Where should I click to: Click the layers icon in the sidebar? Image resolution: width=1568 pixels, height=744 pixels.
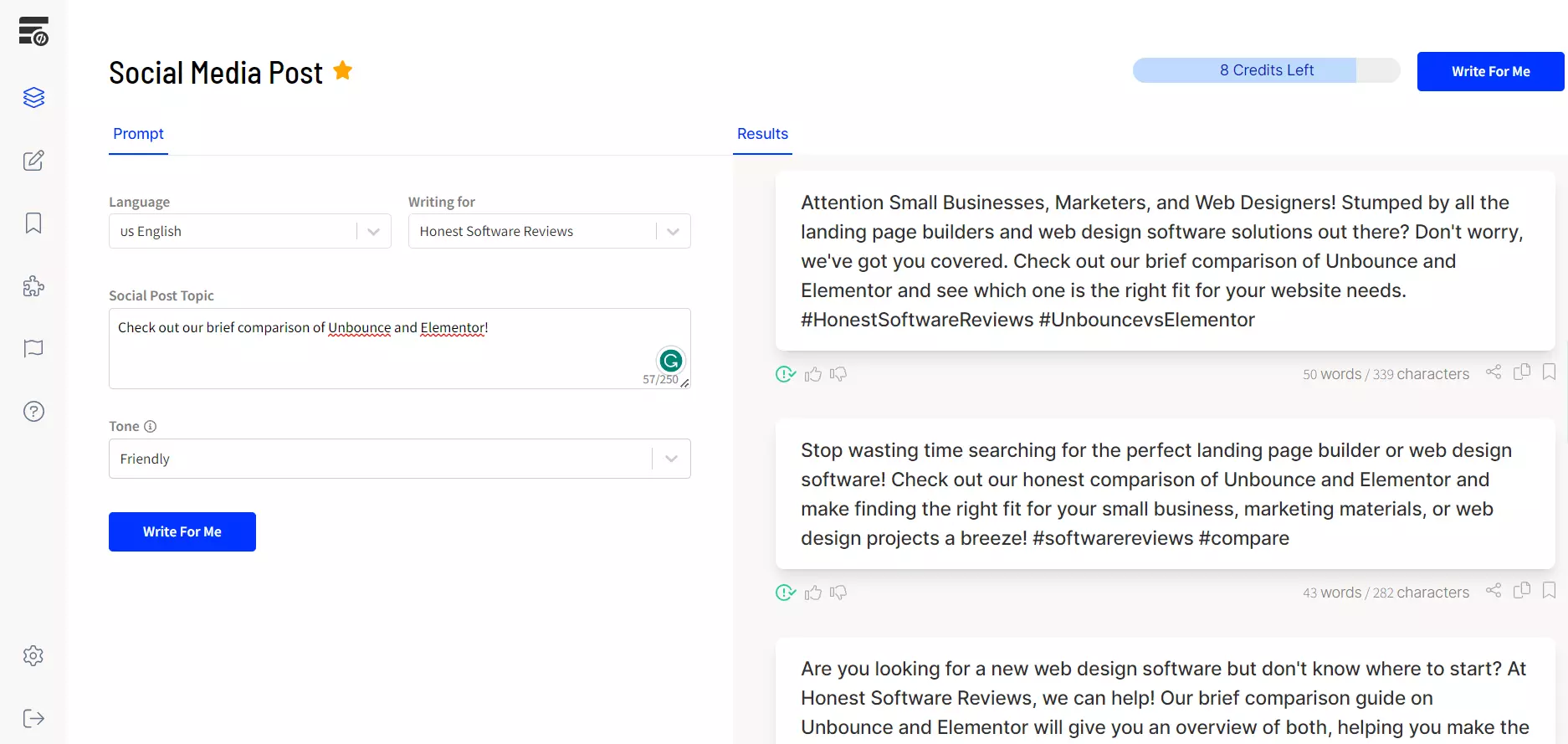(33, 98)
